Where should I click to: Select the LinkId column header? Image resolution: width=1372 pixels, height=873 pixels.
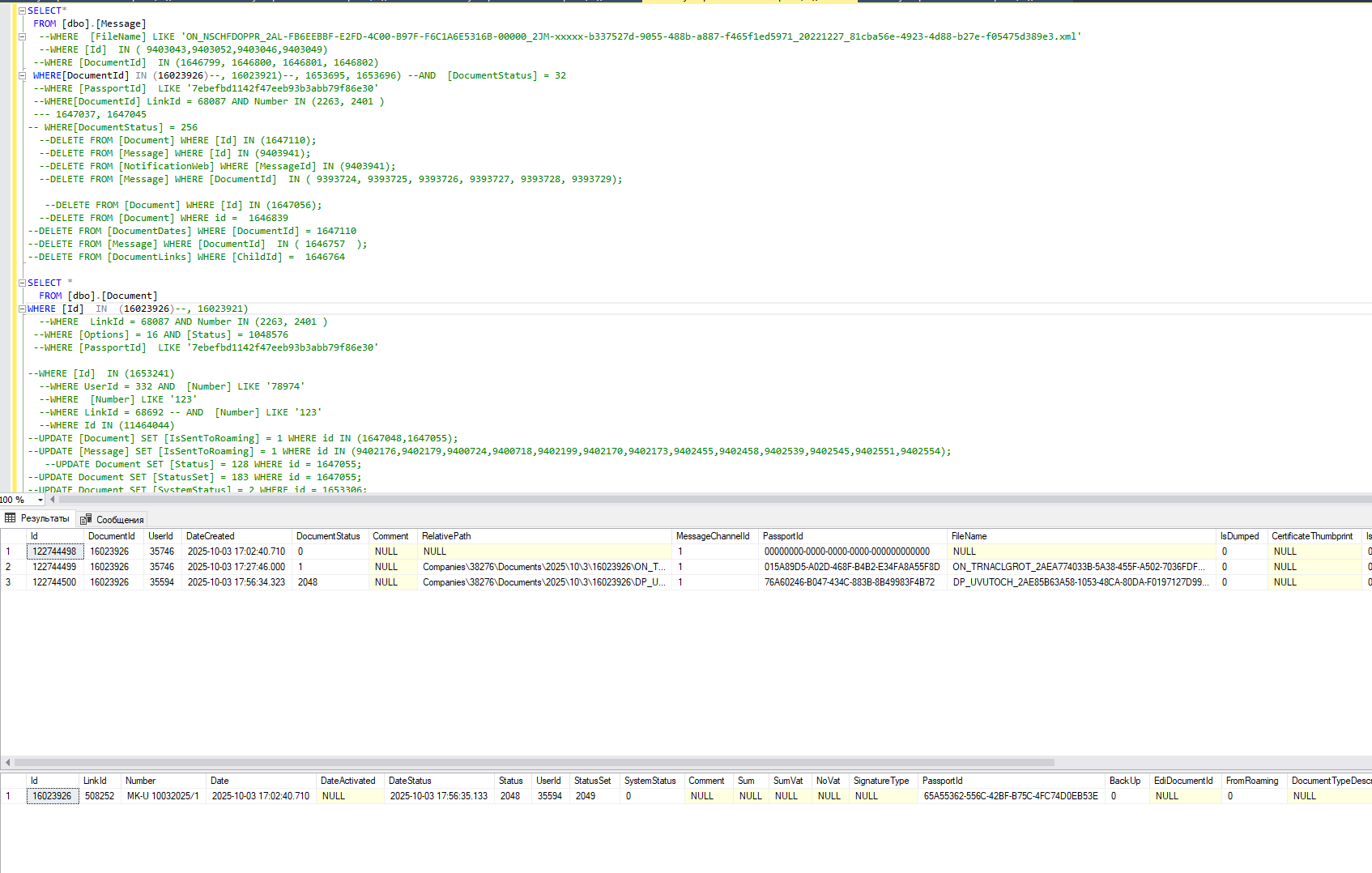coord(100,781)
